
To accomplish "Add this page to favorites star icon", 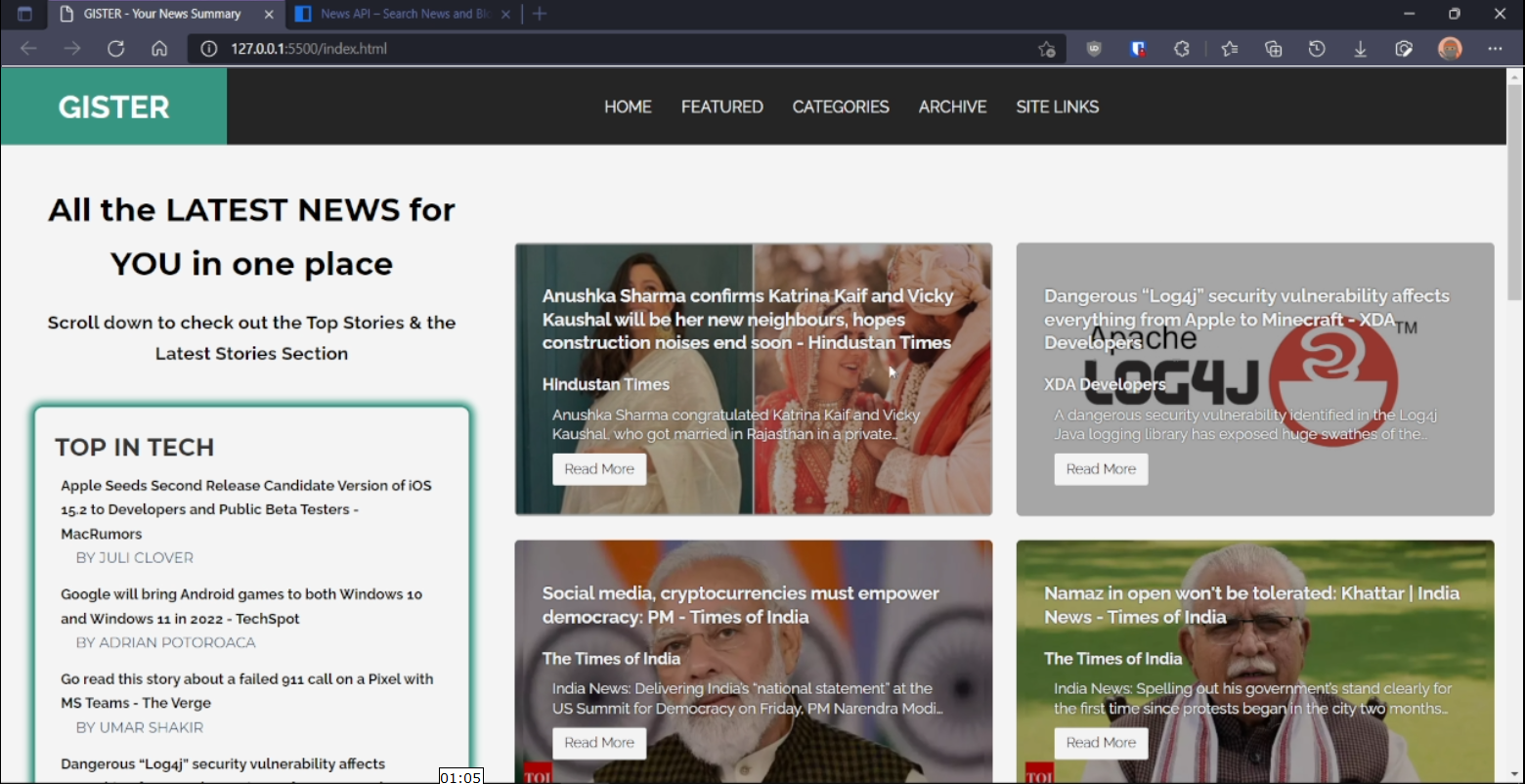I will point(1047,49).
